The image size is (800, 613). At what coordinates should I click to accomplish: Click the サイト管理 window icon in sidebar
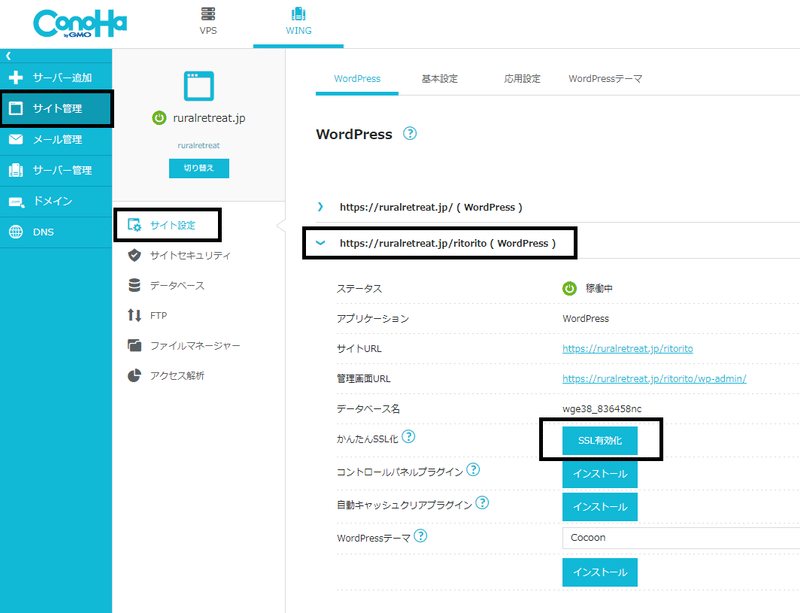click(x=16, y=108)
